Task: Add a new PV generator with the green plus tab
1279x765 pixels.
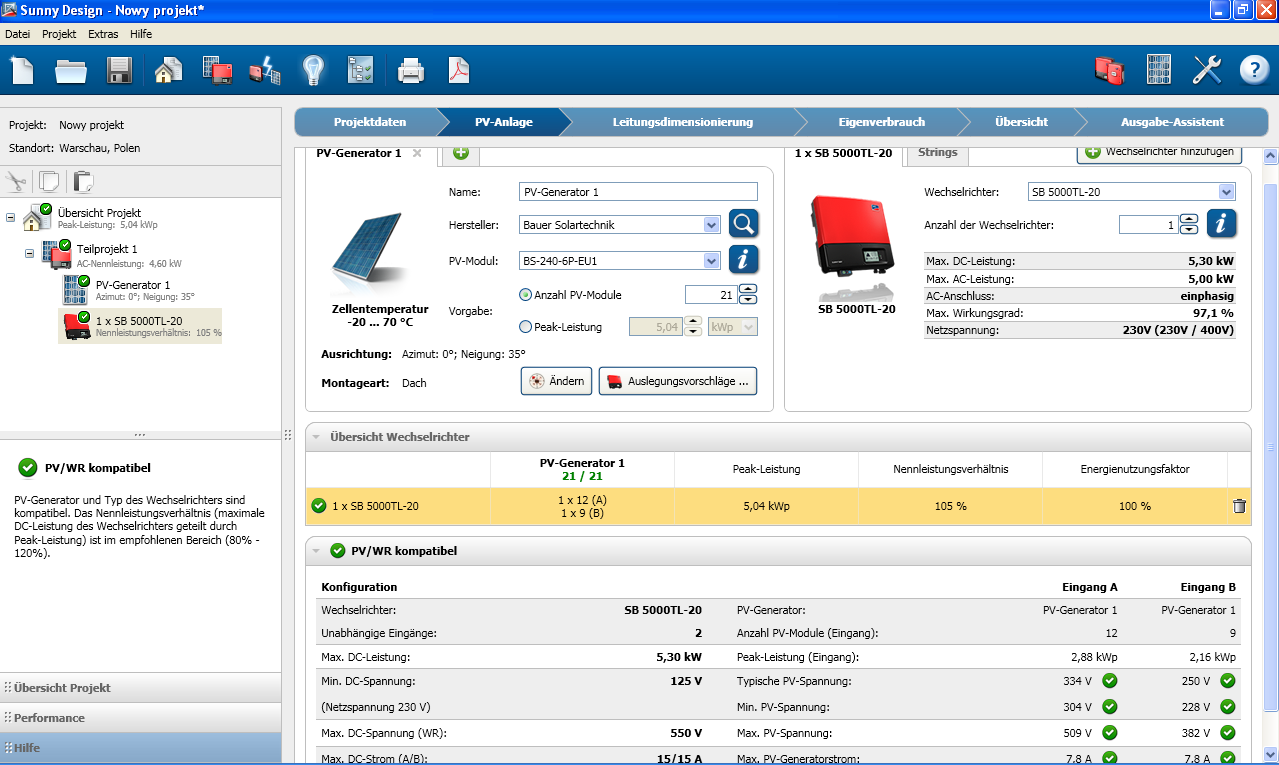Action: 461,153
